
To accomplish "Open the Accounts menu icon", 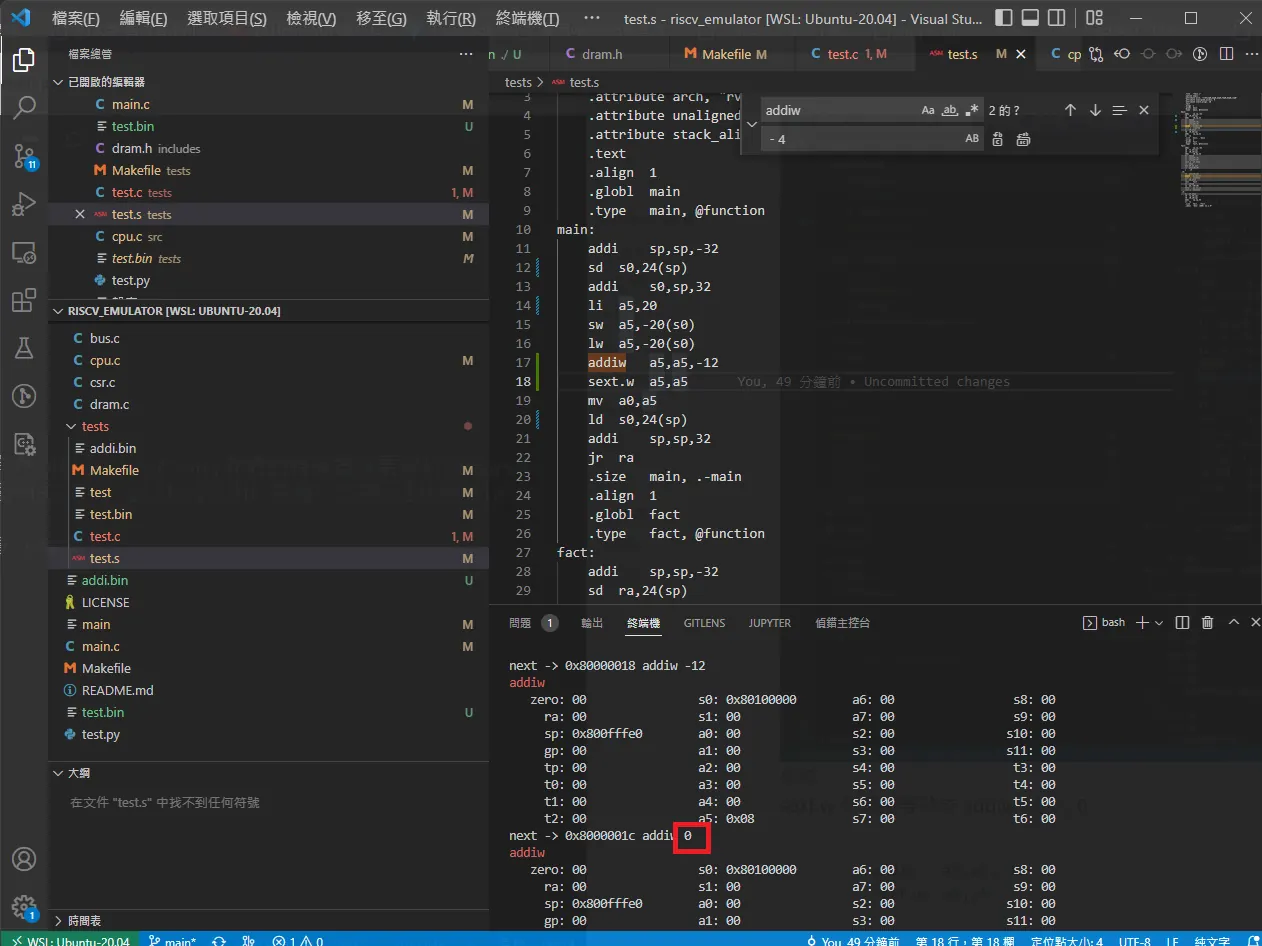I will (x=24, y=859).
